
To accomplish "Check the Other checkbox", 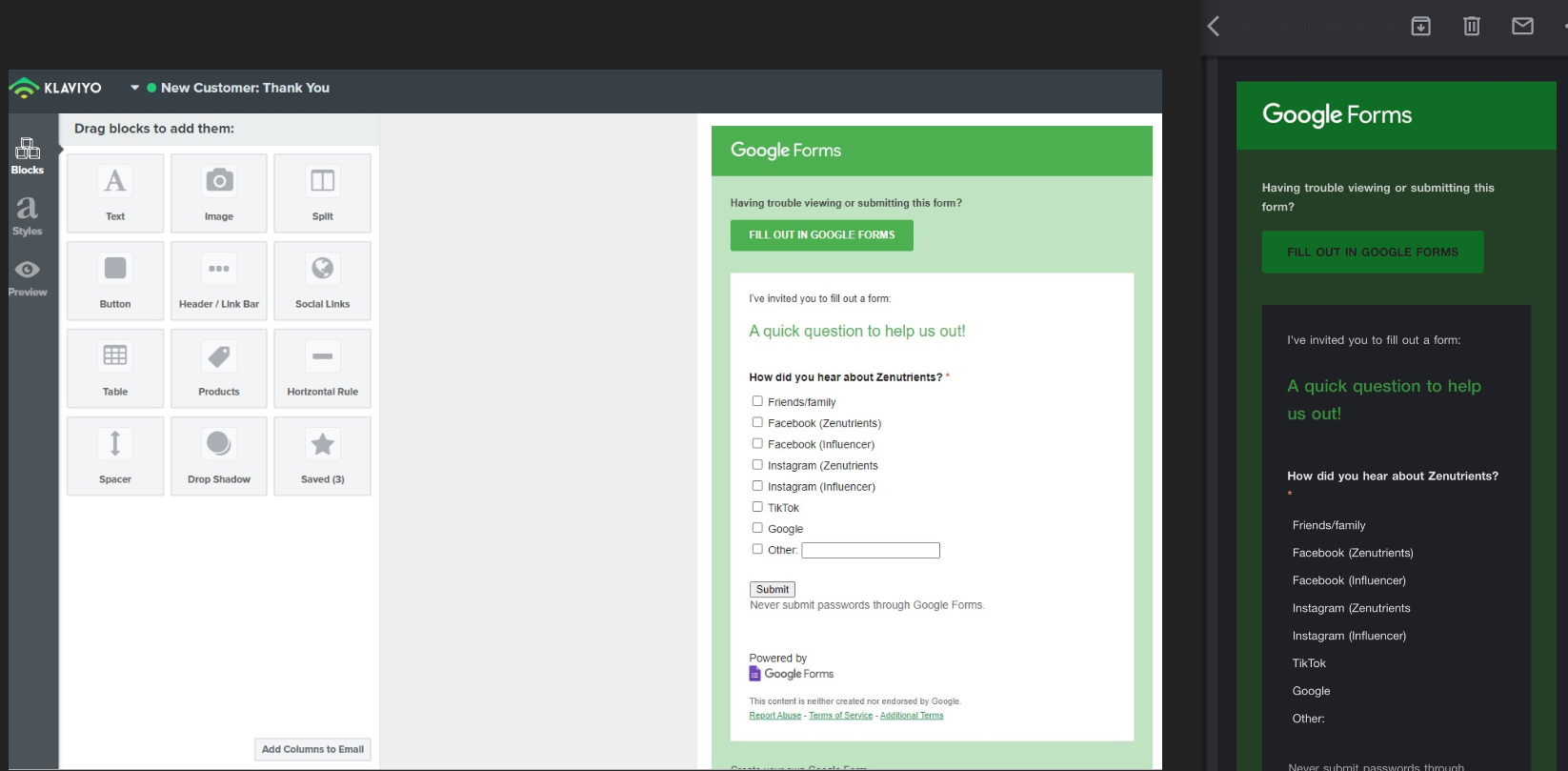I will (757, 549).
